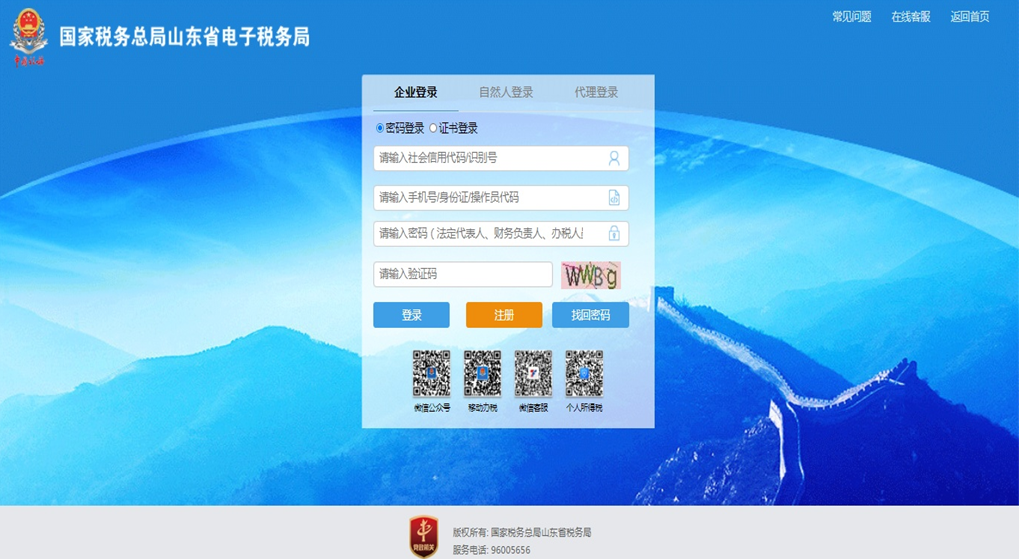The image size is (1019, 559).
Task: Go to 返回首页 link
Action: 970,17
